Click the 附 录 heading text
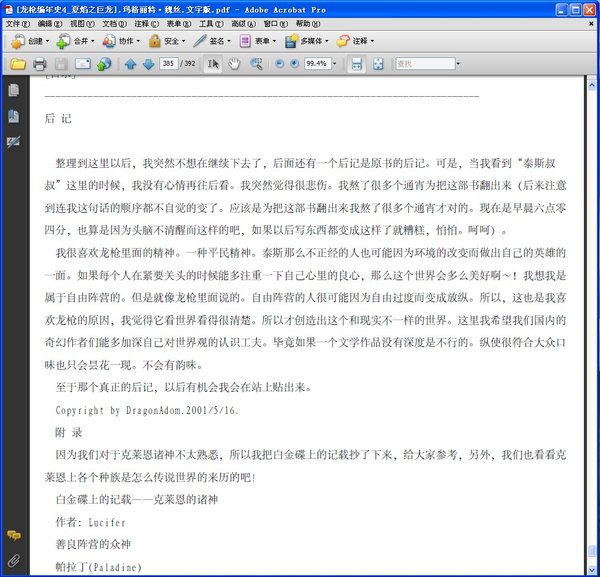 pos(69,433)
